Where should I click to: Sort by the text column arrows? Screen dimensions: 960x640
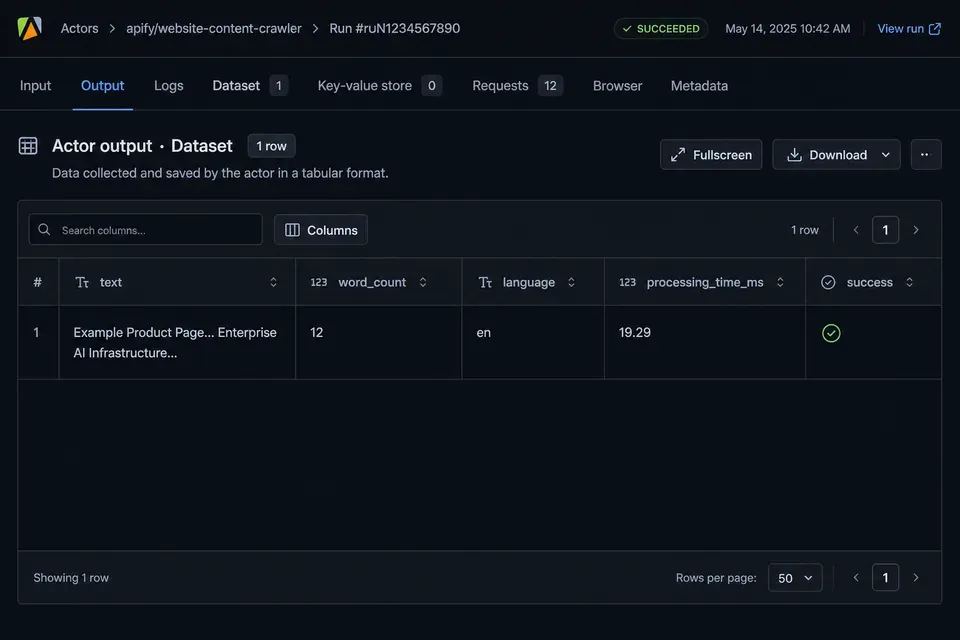pos(273,282)
